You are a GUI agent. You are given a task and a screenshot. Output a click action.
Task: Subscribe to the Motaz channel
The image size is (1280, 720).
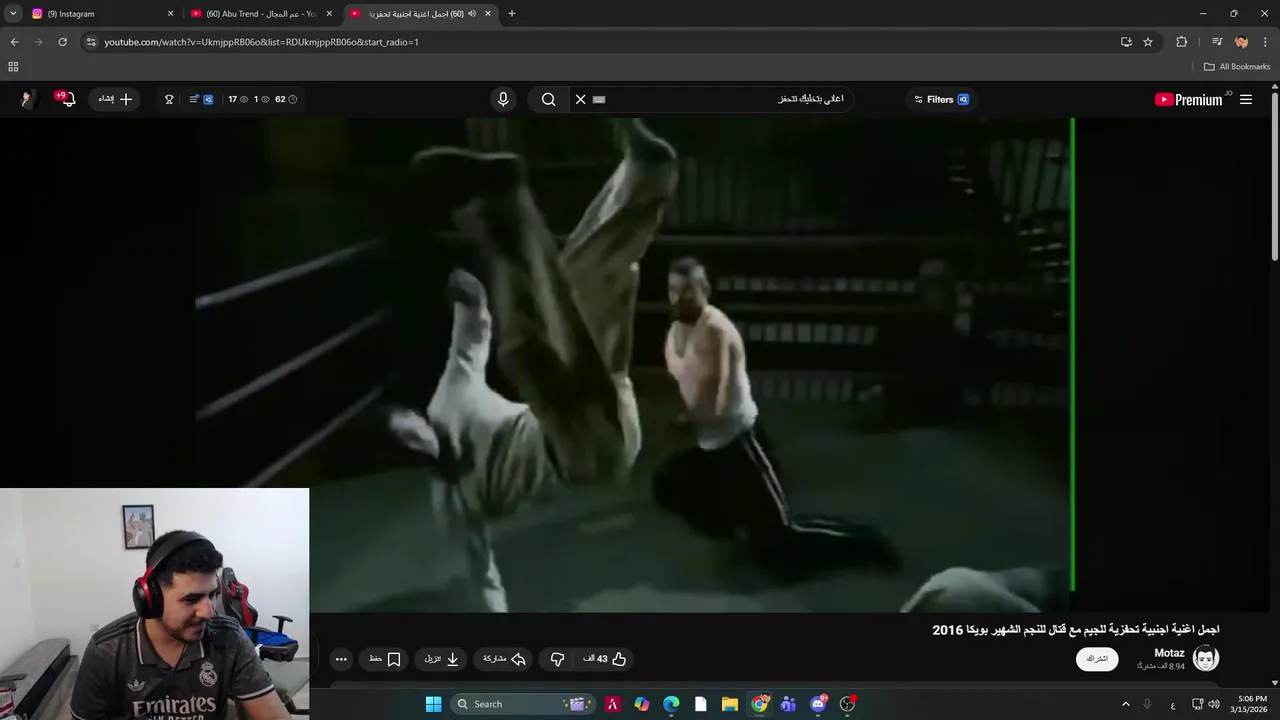point(1097,659)
